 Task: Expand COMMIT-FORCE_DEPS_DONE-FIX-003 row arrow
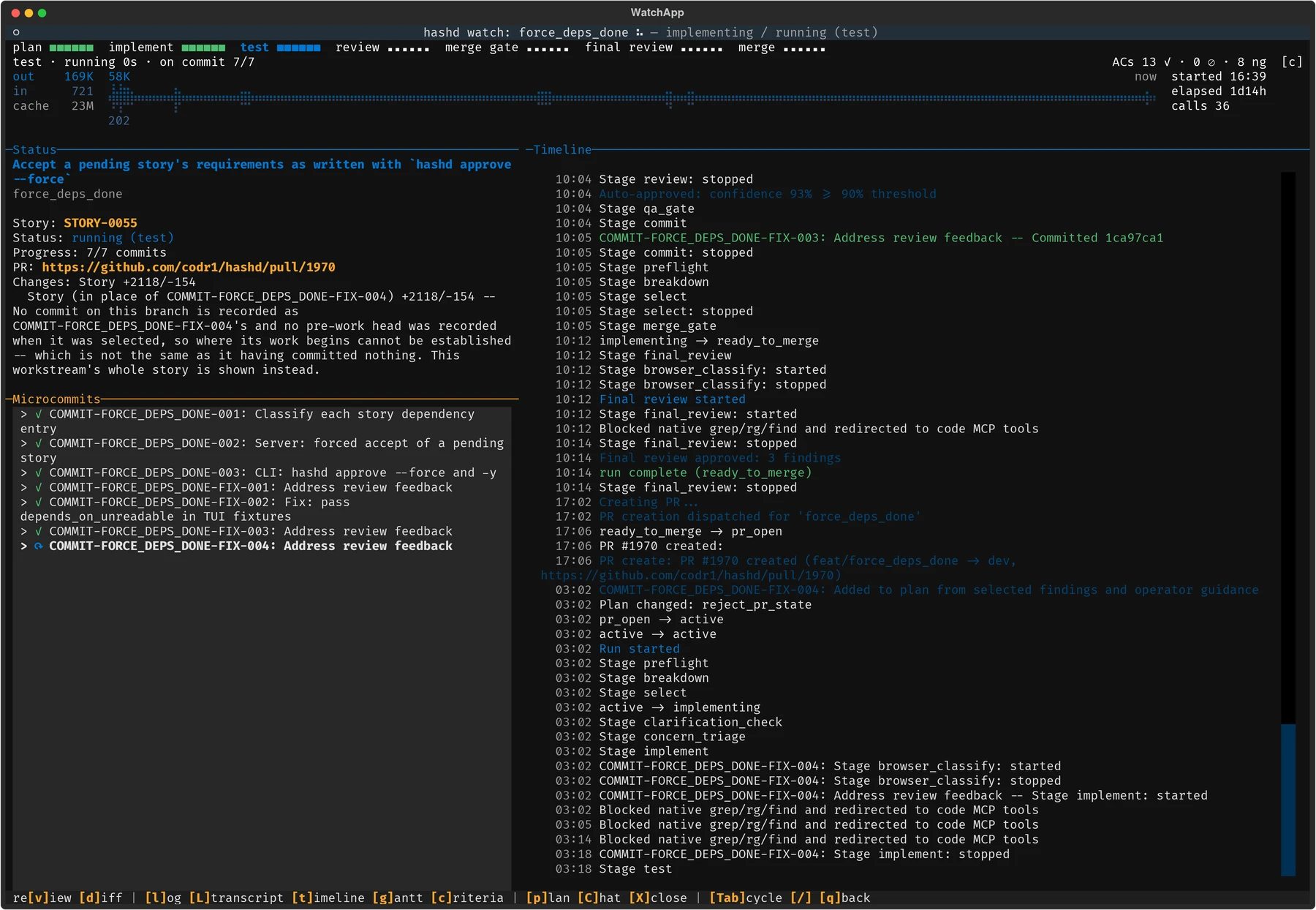point(23,531)
